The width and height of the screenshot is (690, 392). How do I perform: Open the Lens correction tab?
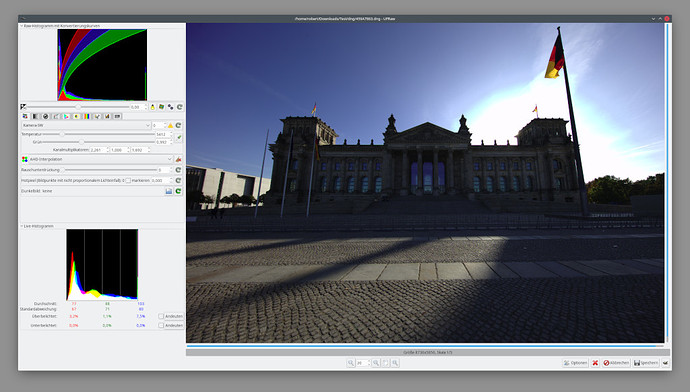tap(45, 116)
